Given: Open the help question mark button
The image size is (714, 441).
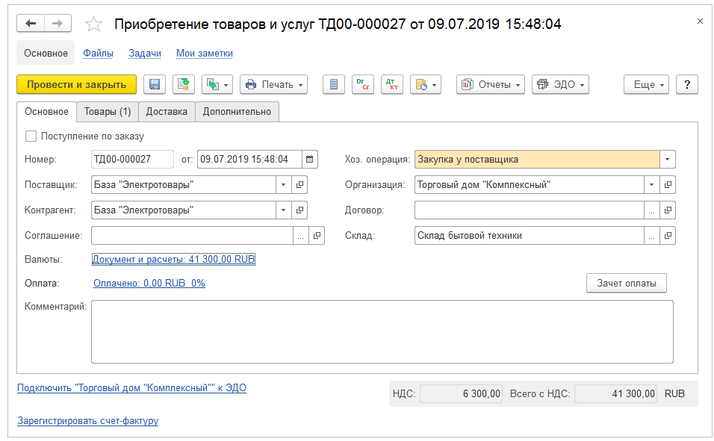Looking at the screenshot, I should (x=686, y=85).
